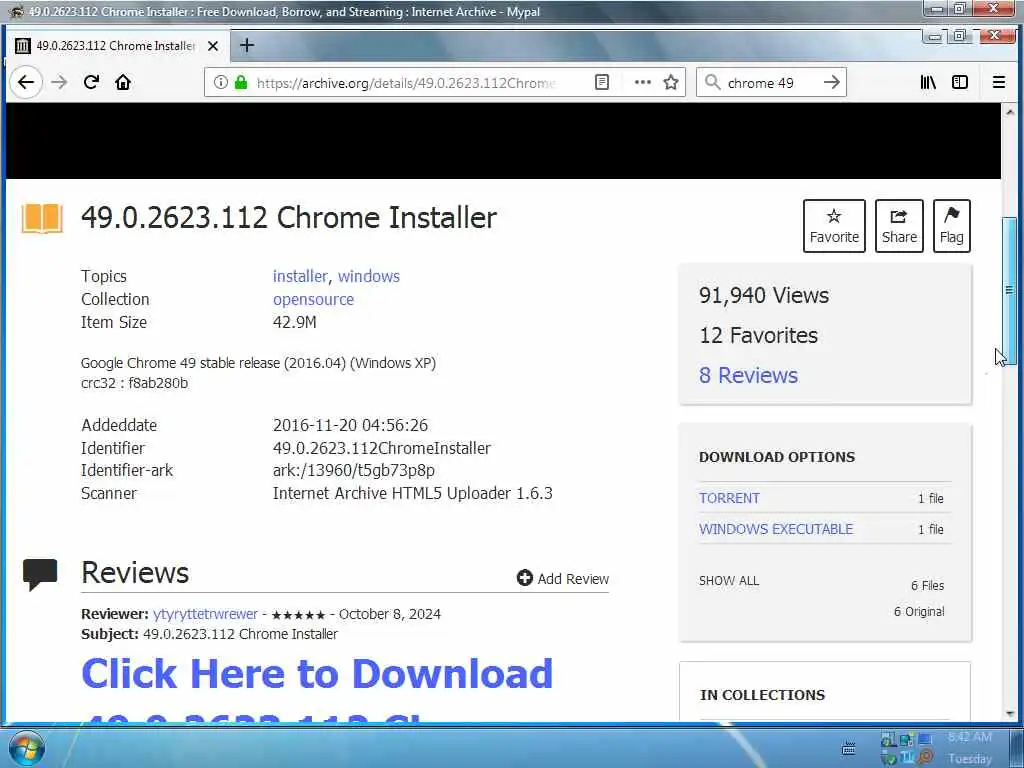Viewport: 1024px width, 768px height.
Task: Click the Click Here to Download link
Action: pyautogui.click(x=317, y=673)
